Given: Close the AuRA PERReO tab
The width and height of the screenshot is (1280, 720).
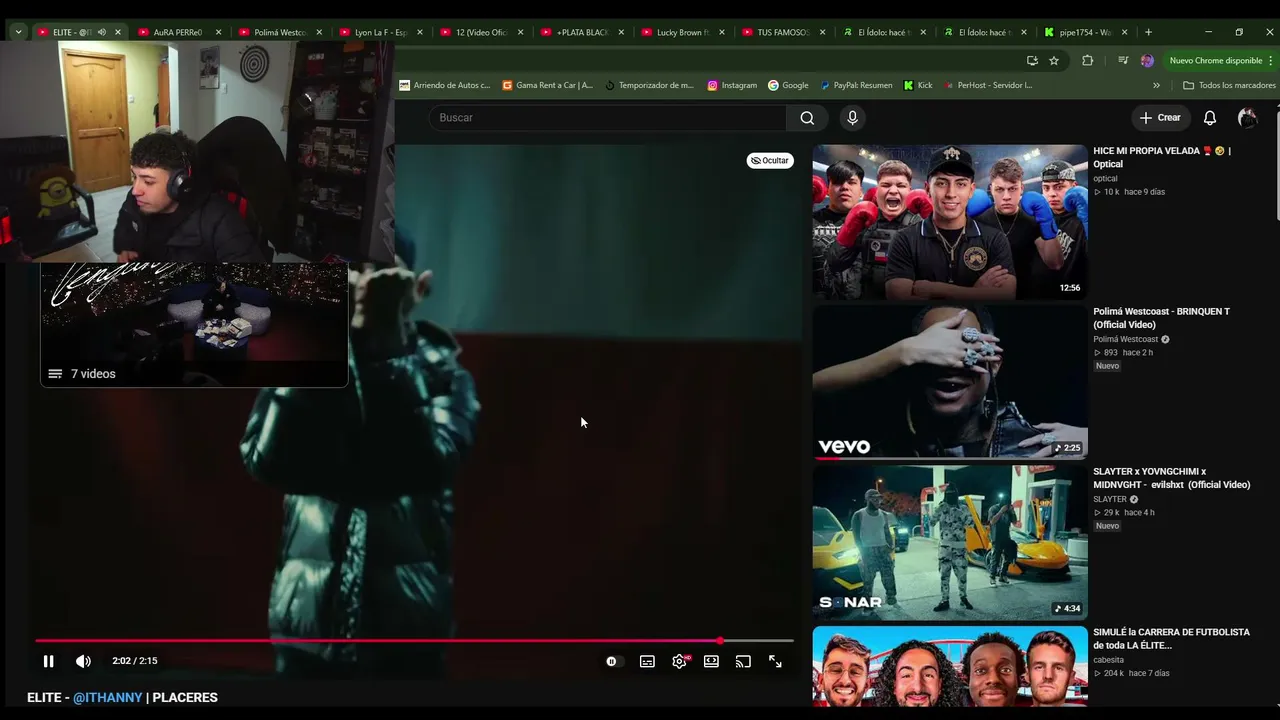Looking at the screenshot, I should click(x=218, y=32).
